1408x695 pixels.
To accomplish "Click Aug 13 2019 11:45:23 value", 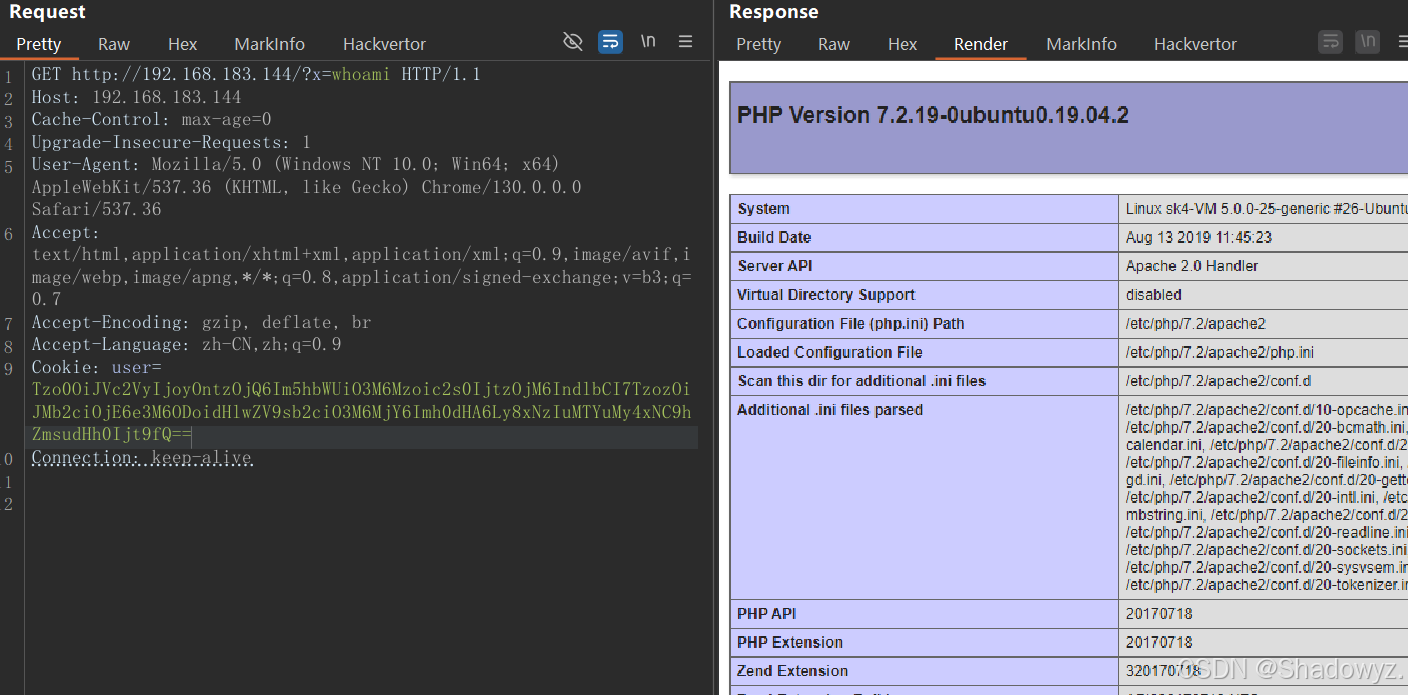I will point(1199,237).
